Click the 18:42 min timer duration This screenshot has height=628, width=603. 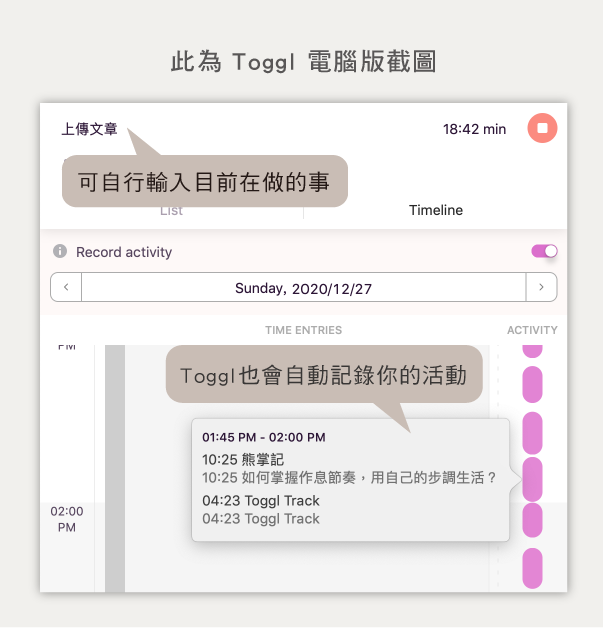[x=474, y=129]
